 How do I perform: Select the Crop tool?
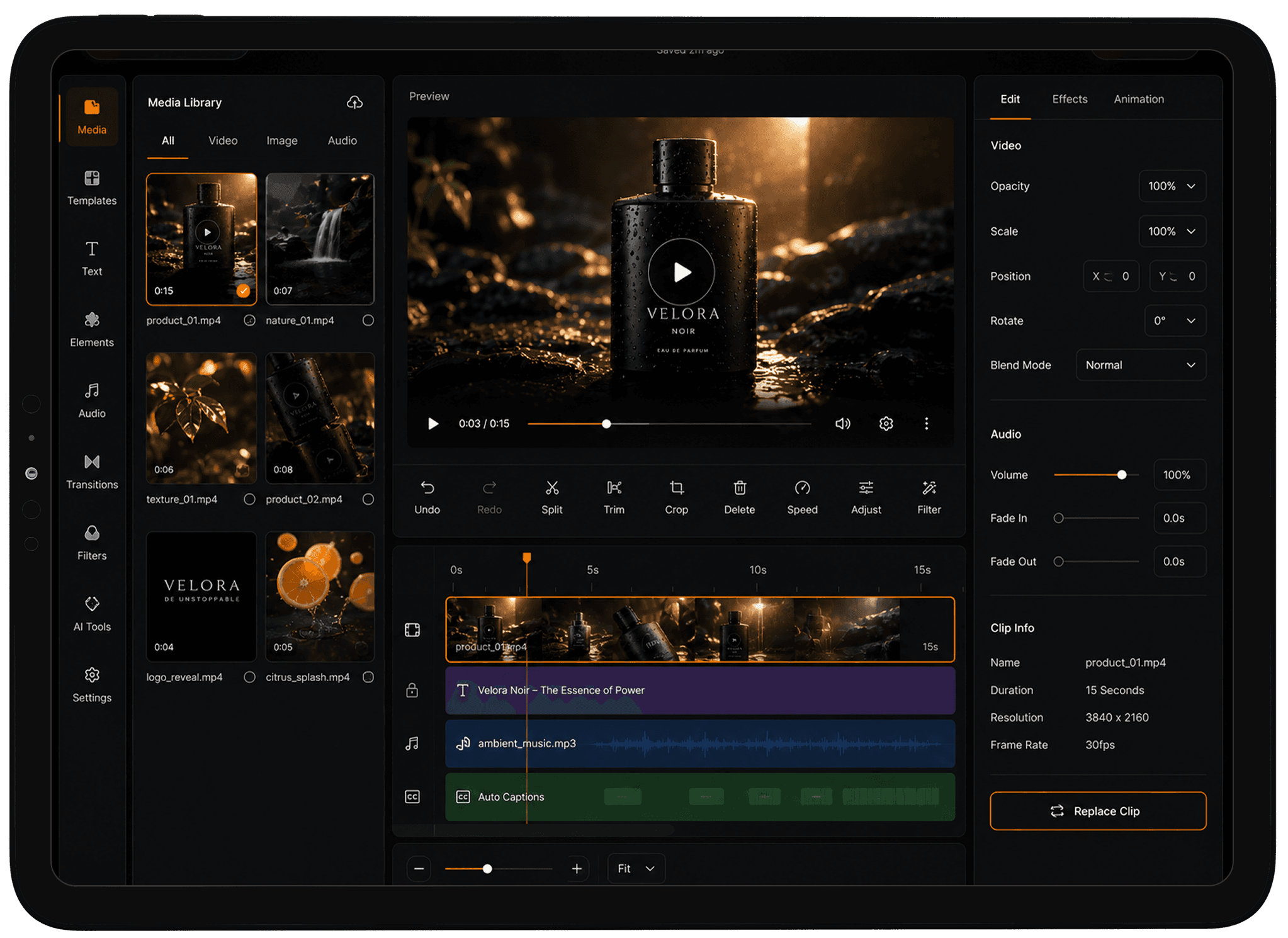[x=676, y=497]
